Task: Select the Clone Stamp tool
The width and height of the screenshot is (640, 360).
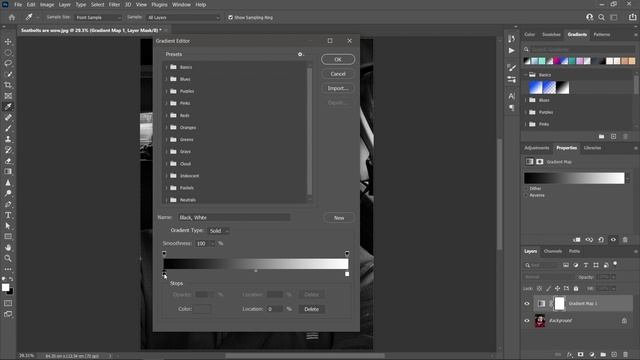Action: (x=8, y=139)
